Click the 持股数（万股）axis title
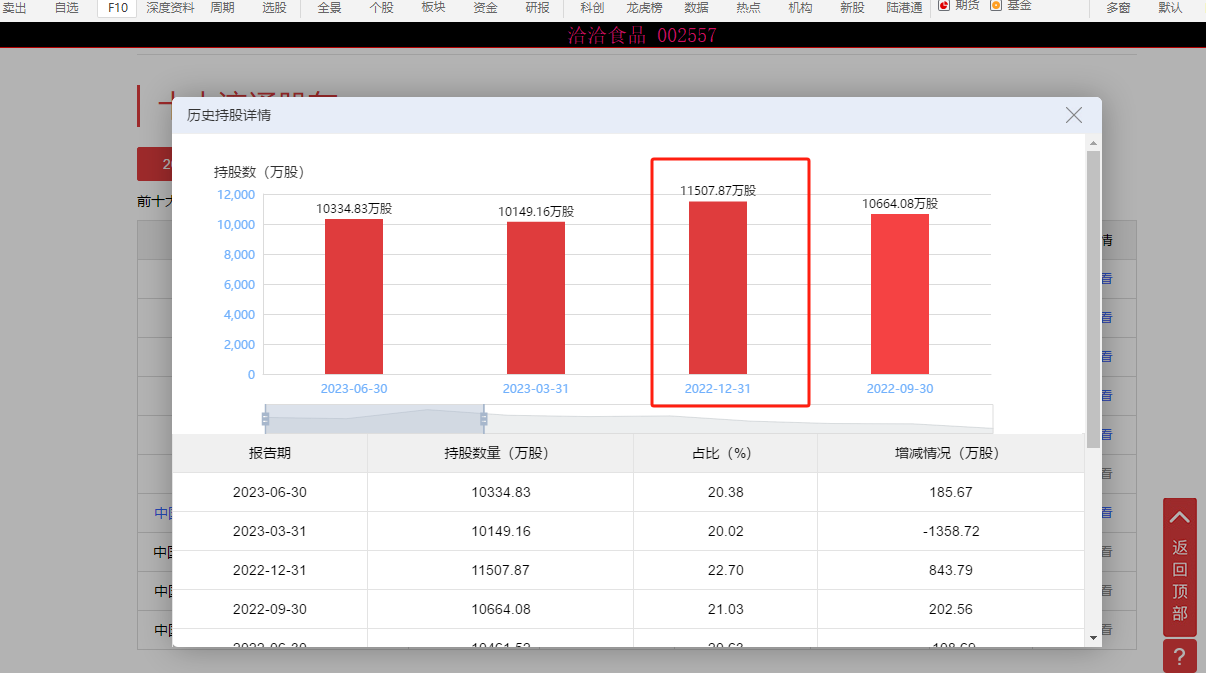Screen dimensions: 1206x673 pos(259,172)
